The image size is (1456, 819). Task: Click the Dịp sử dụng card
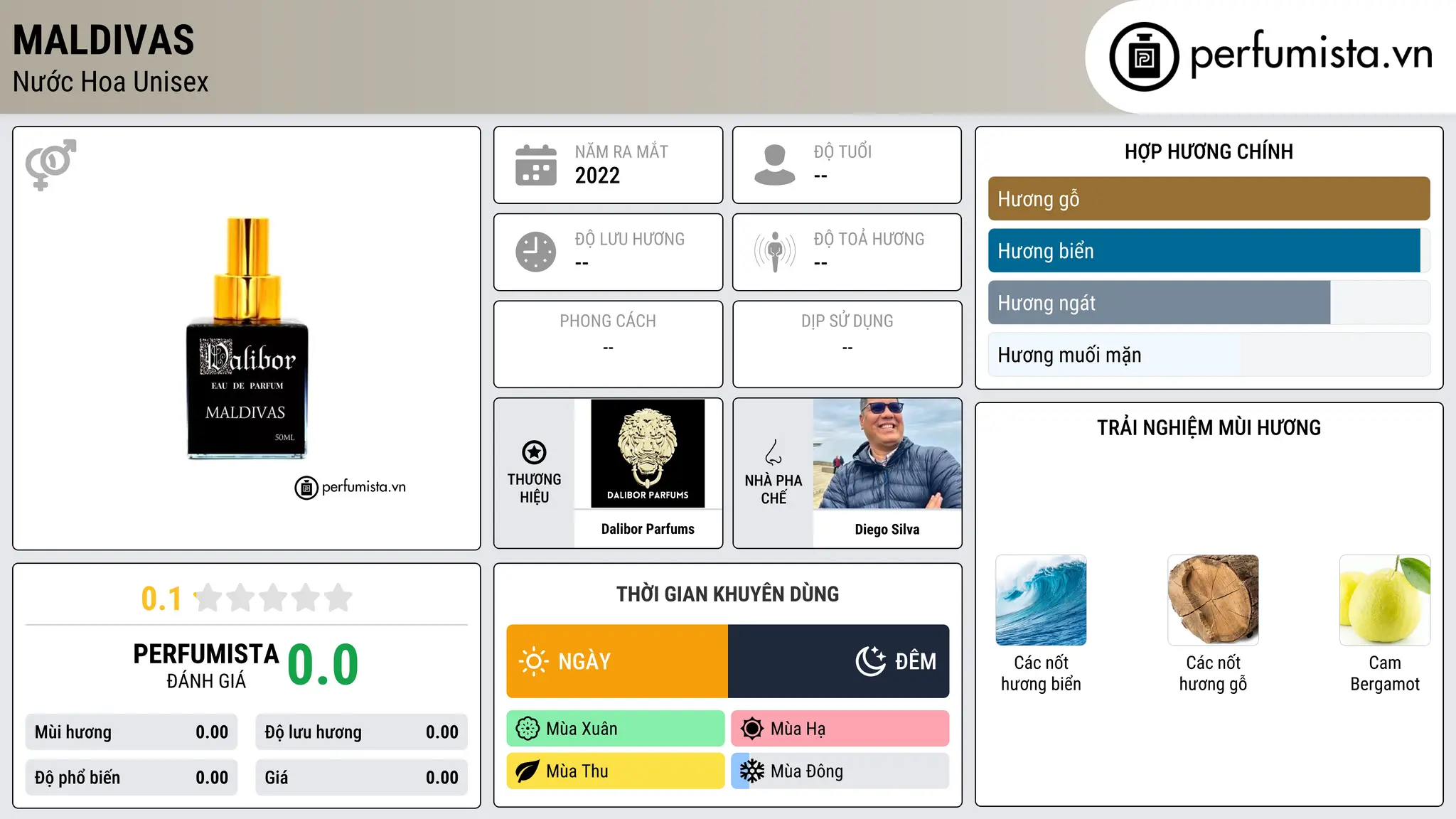(x=847, y=344)
